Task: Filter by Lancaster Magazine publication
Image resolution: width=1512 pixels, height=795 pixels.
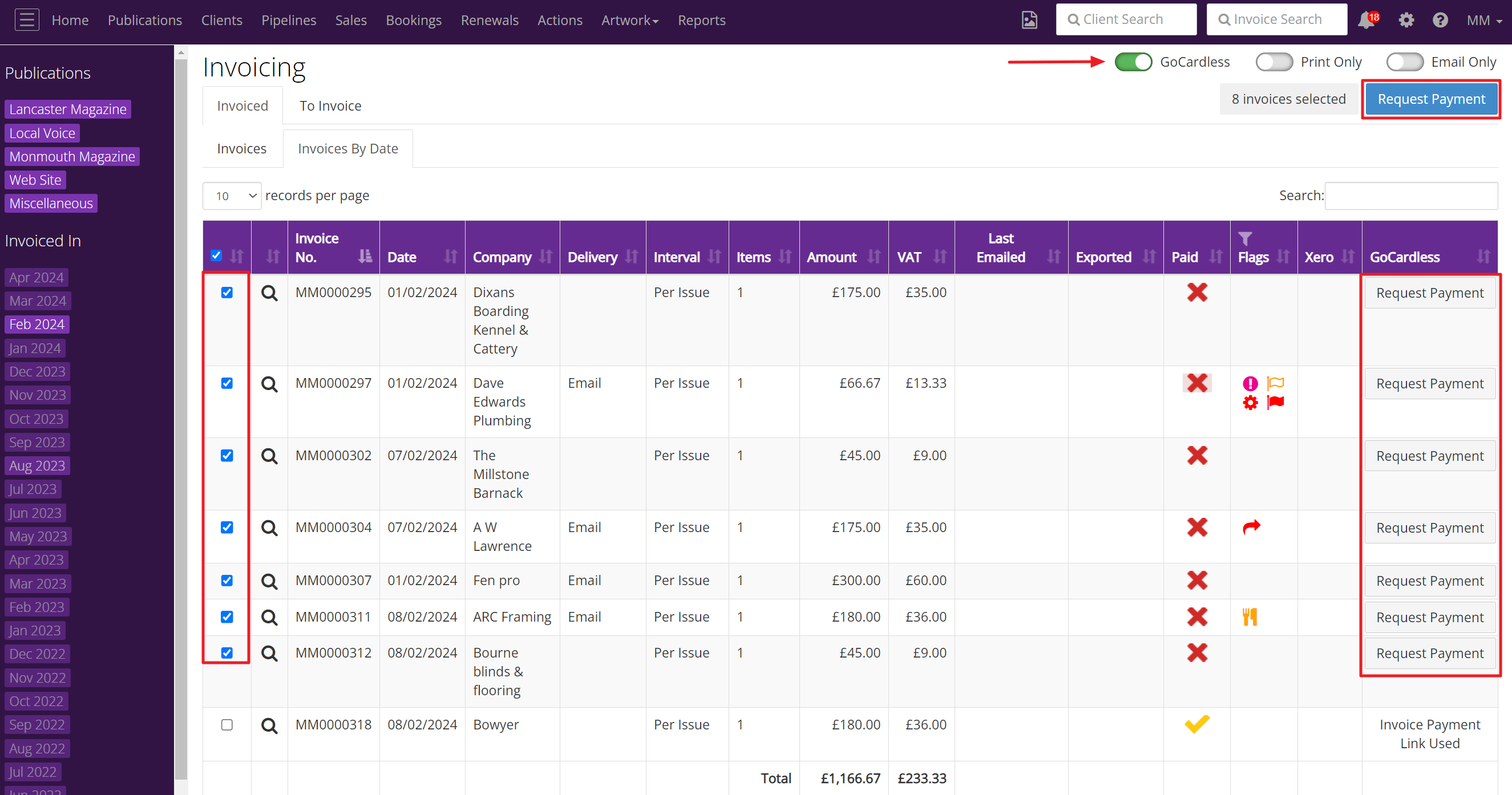Action: click(x=67, y=109)
